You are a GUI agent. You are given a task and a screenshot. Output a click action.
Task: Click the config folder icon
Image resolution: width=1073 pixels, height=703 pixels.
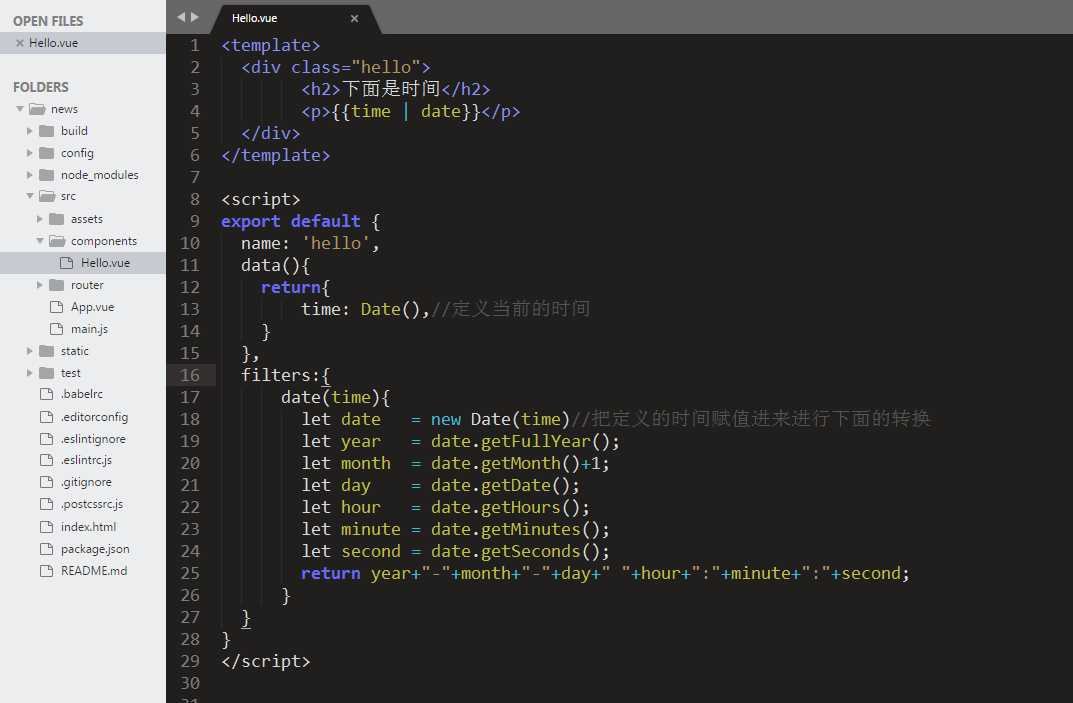point(47,153)
